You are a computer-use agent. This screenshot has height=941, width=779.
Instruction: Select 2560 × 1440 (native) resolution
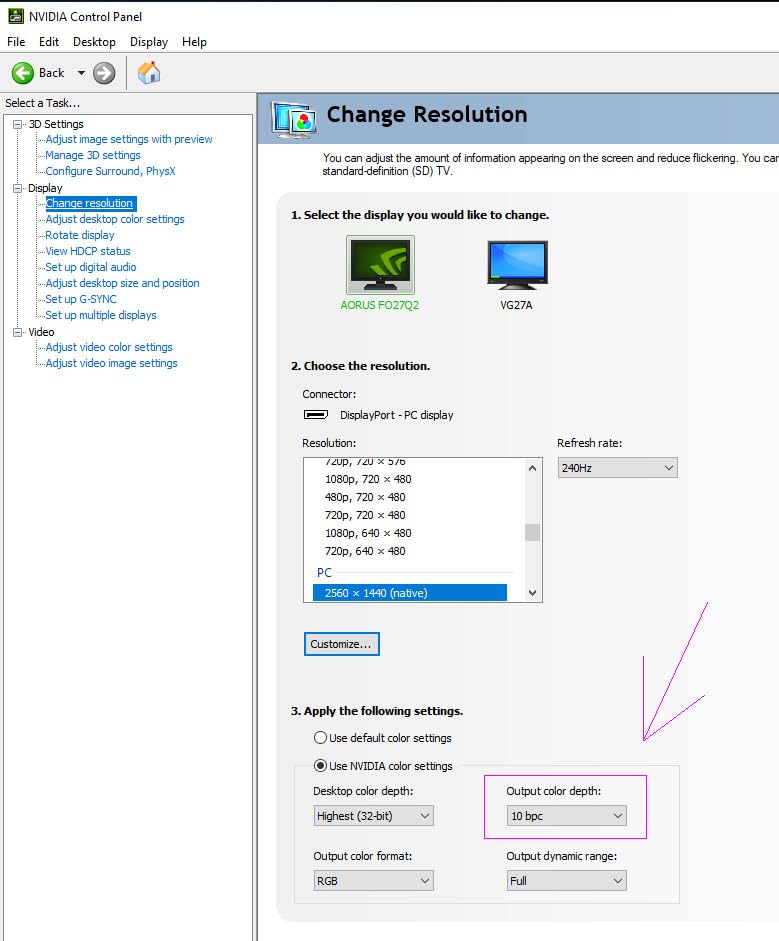[x=410, y=593]
